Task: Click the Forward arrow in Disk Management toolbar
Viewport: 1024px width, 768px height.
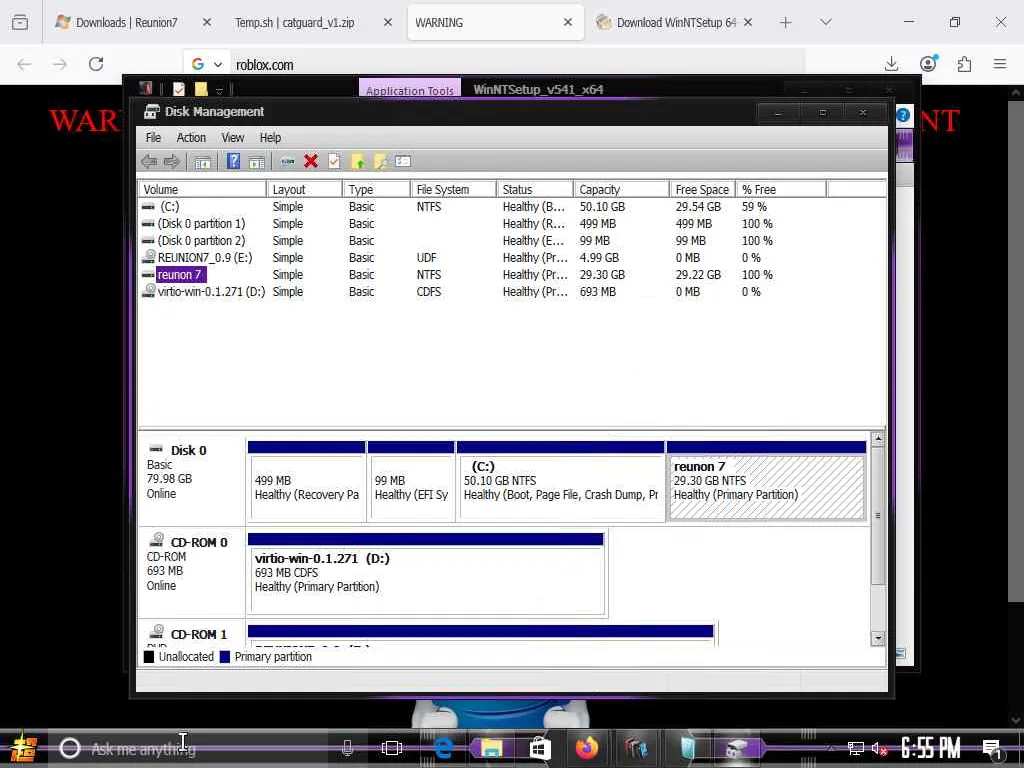Action: 172,161
